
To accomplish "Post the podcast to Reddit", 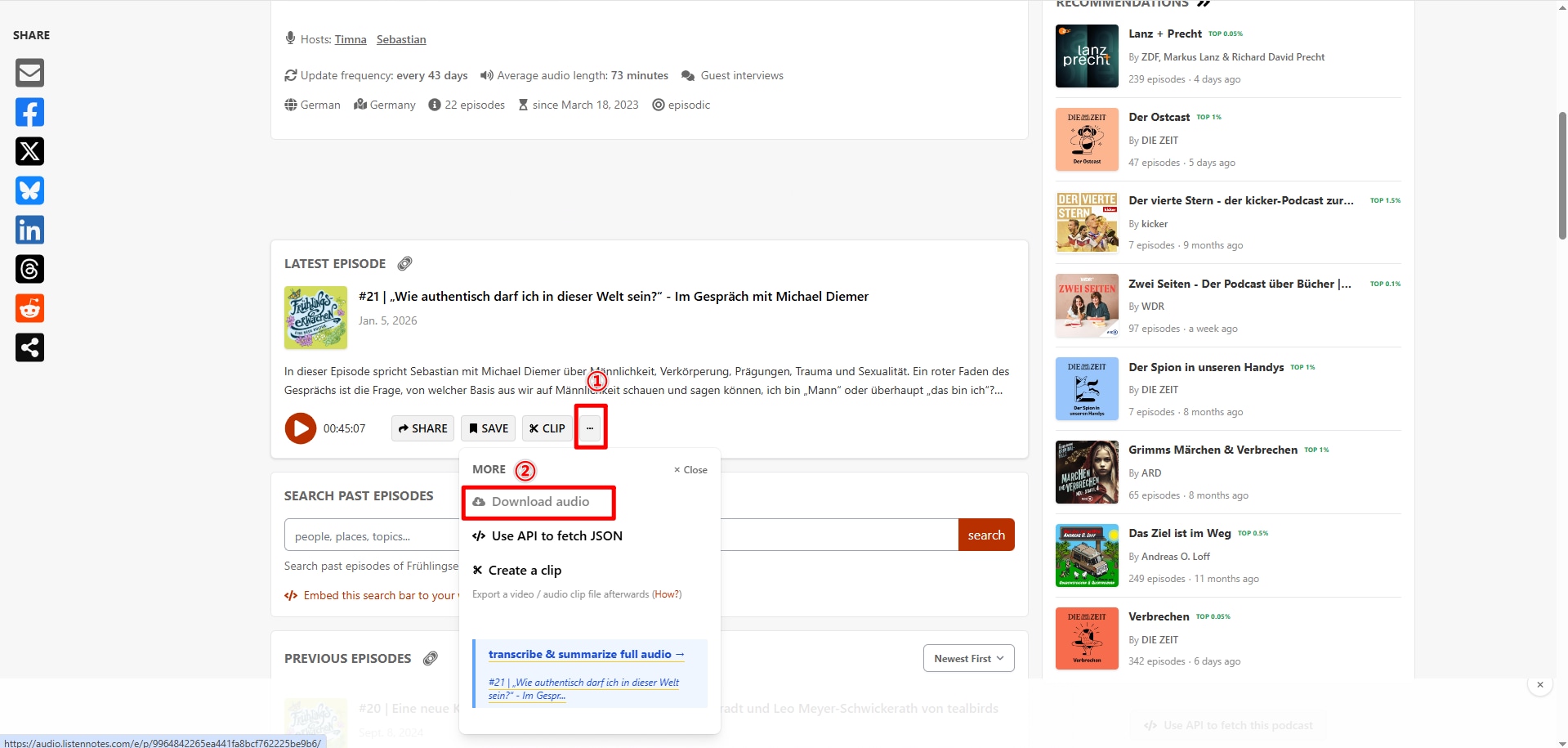I will (x=29, y=308).
